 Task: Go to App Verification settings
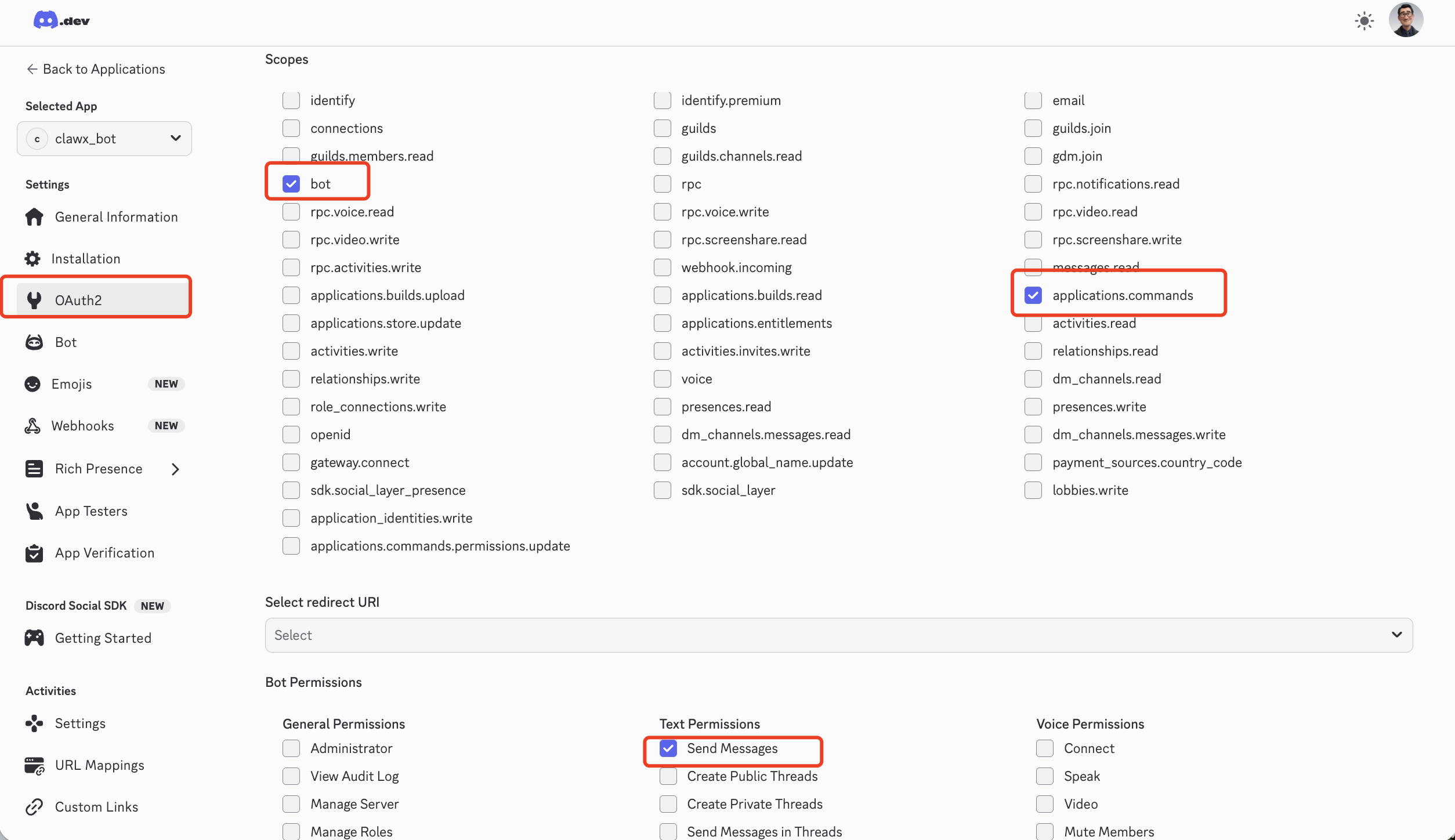pos(104,553)
